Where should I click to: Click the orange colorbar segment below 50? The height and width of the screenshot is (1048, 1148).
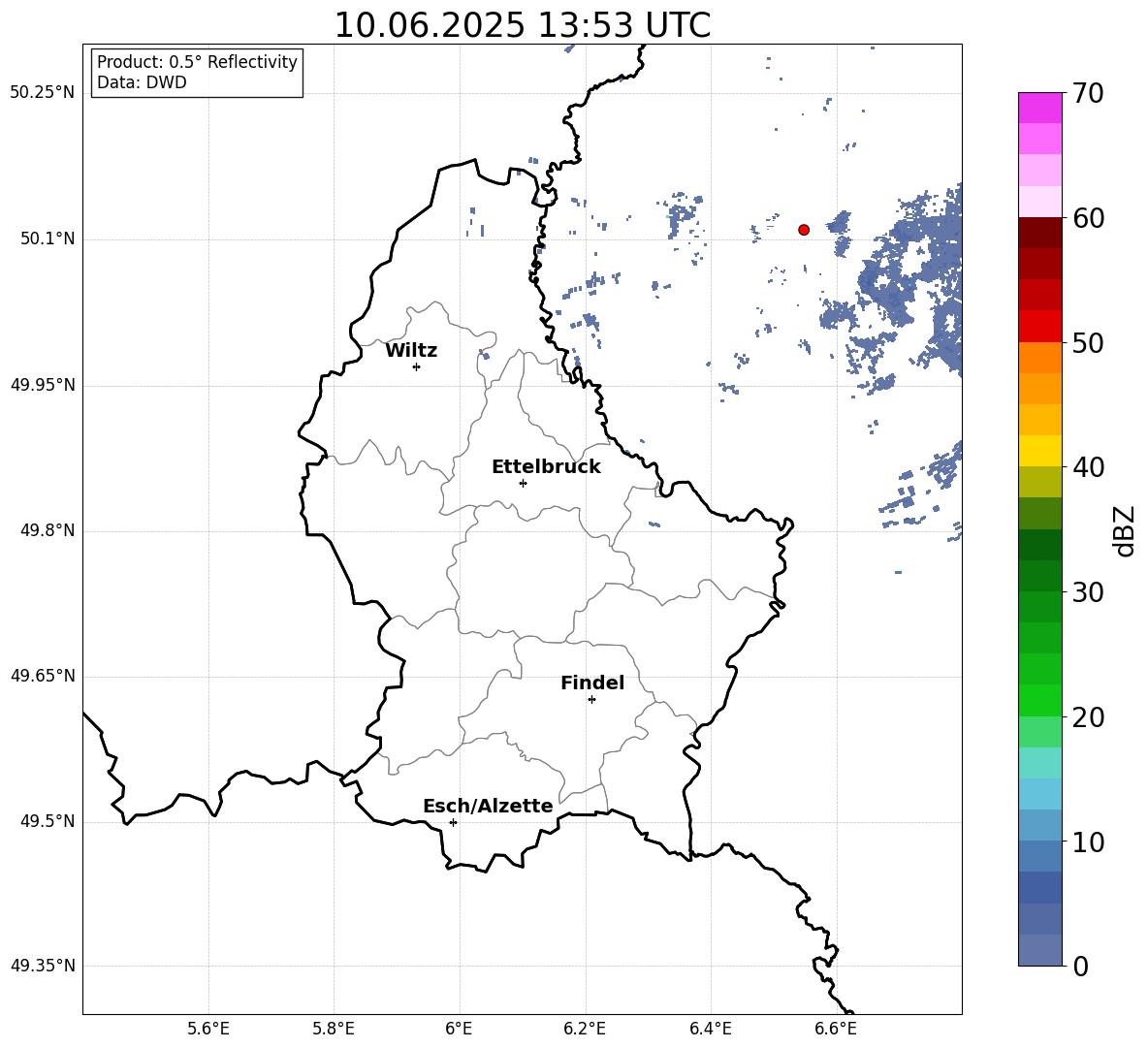tap(1040, 358)
